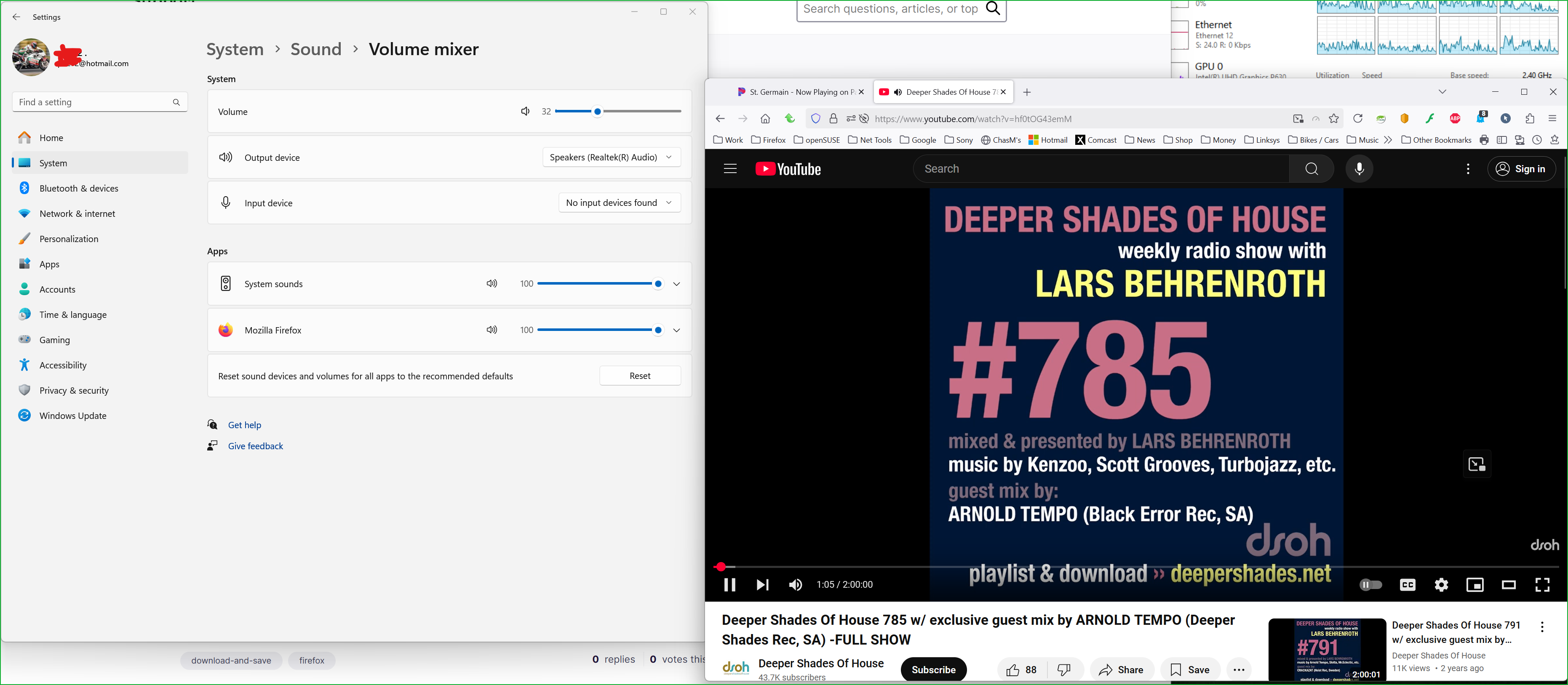The width and height of the screenshot is (1568, 685).
Task: Open Network & internet settings
Action: pos(100,213)
